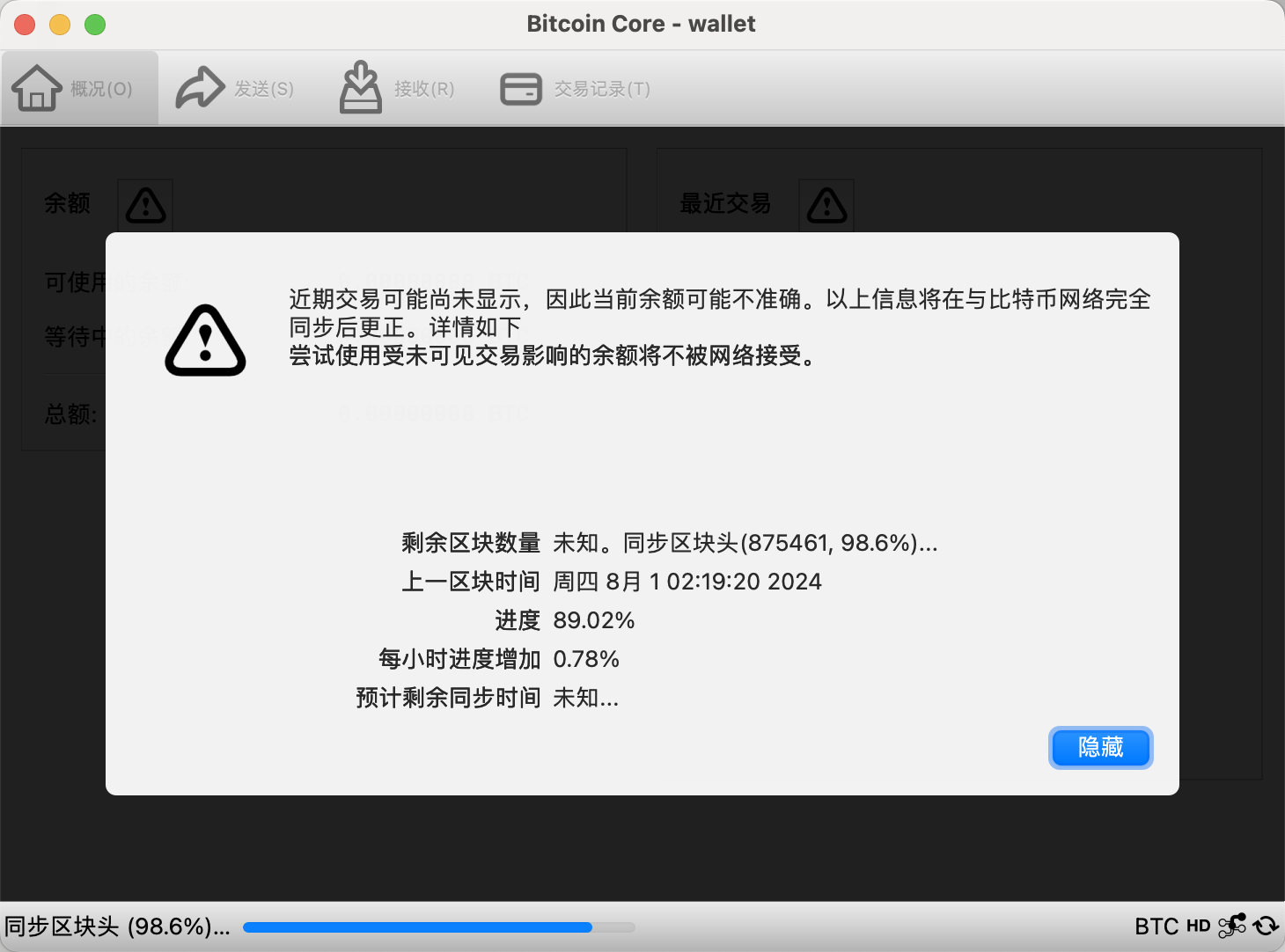This screenshot has height=952, width=1285.
Task: Click window title Bitcoin Core - wallet
Action: click(x=641, y=24)
